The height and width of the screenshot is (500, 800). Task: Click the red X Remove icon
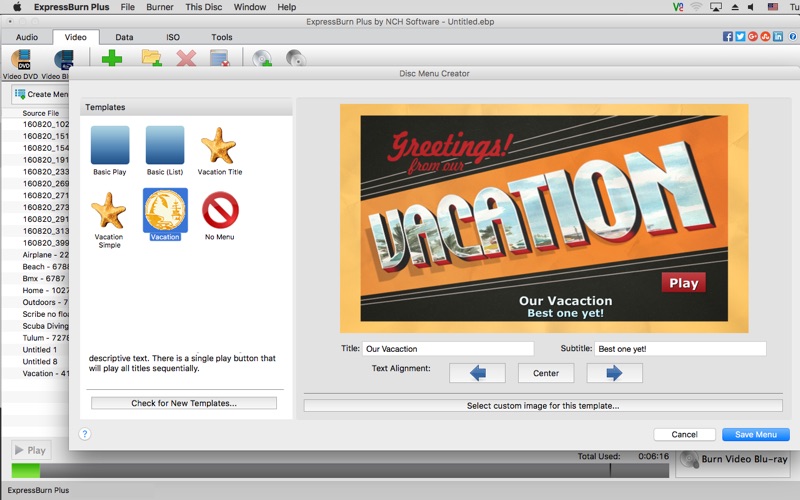[x=186, y=58]
